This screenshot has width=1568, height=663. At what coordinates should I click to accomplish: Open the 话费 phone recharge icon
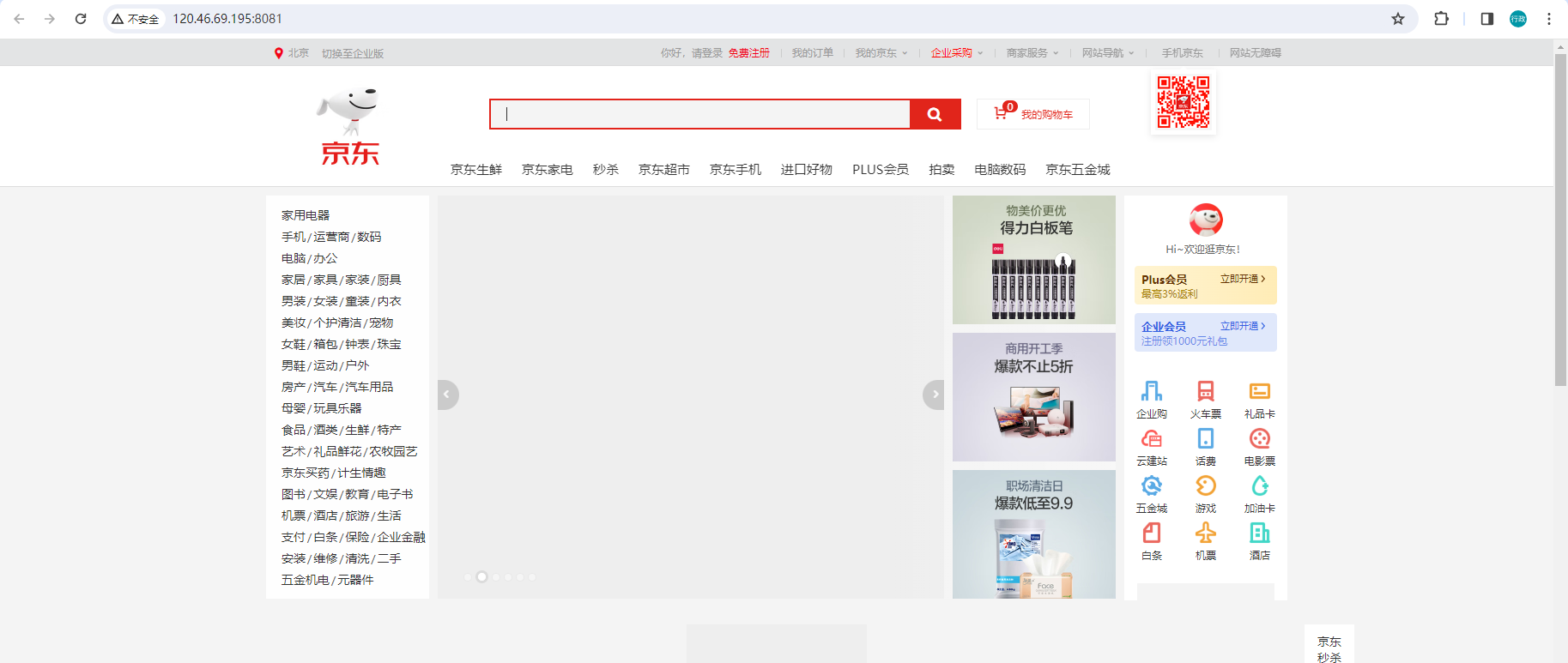click(x=1206, y=438)
